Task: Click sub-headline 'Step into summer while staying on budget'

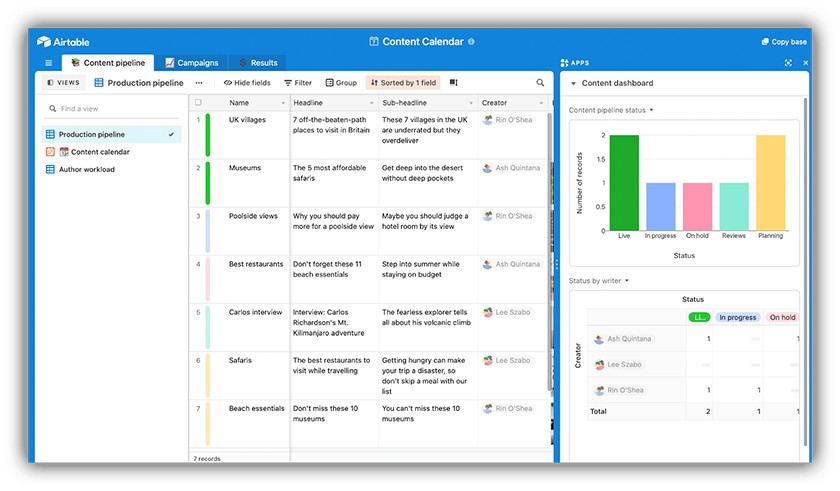Action: [421, 269]
